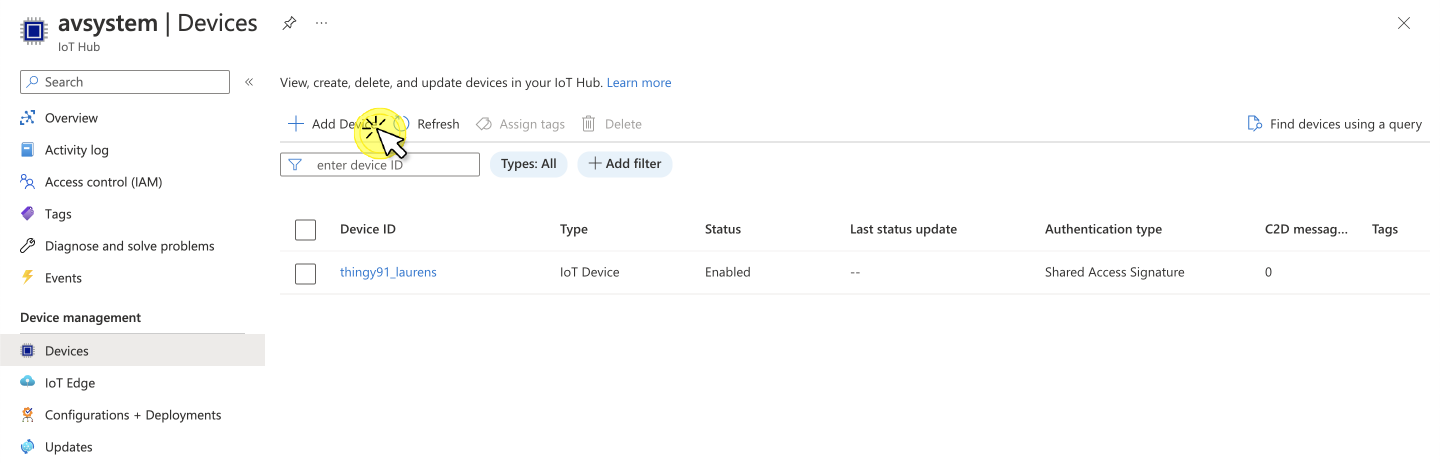This screenshot has width=1440, height=463.
Task: Collapse the sidebar with double chevron
Action: coord(249,82)
